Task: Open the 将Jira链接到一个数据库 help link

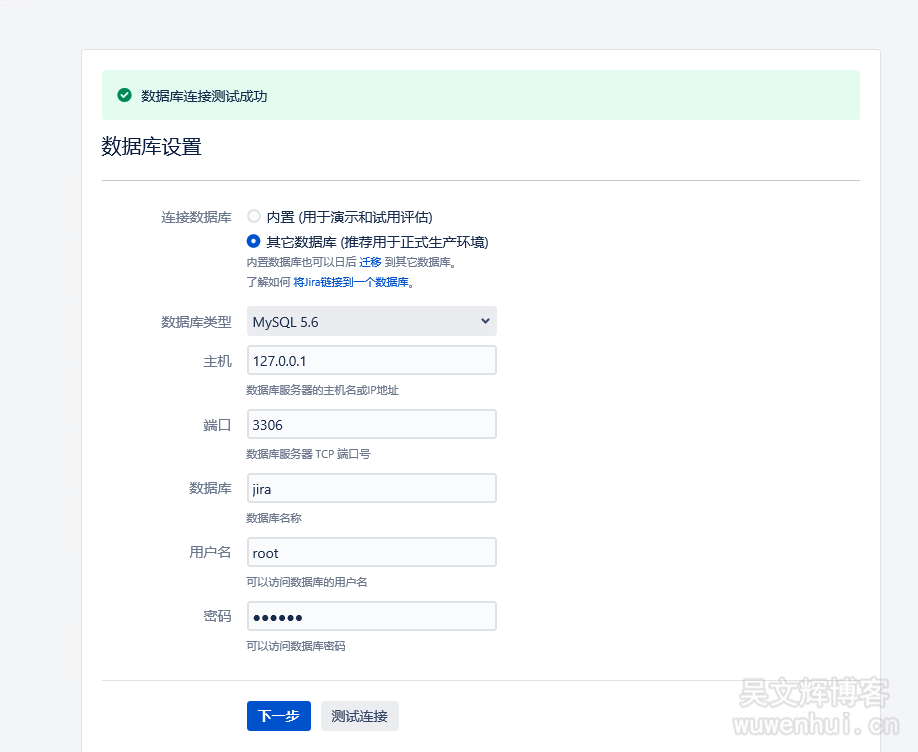Action: 350,283
